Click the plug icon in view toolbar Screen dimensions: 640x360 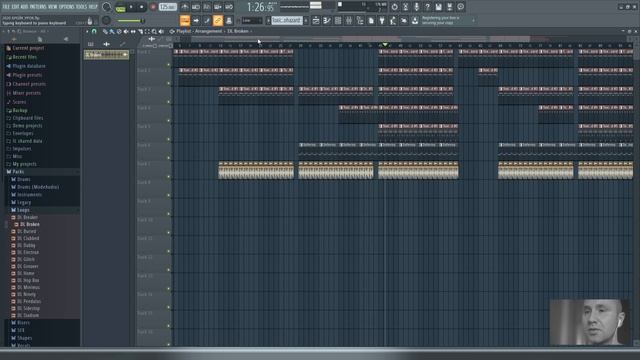382,20
